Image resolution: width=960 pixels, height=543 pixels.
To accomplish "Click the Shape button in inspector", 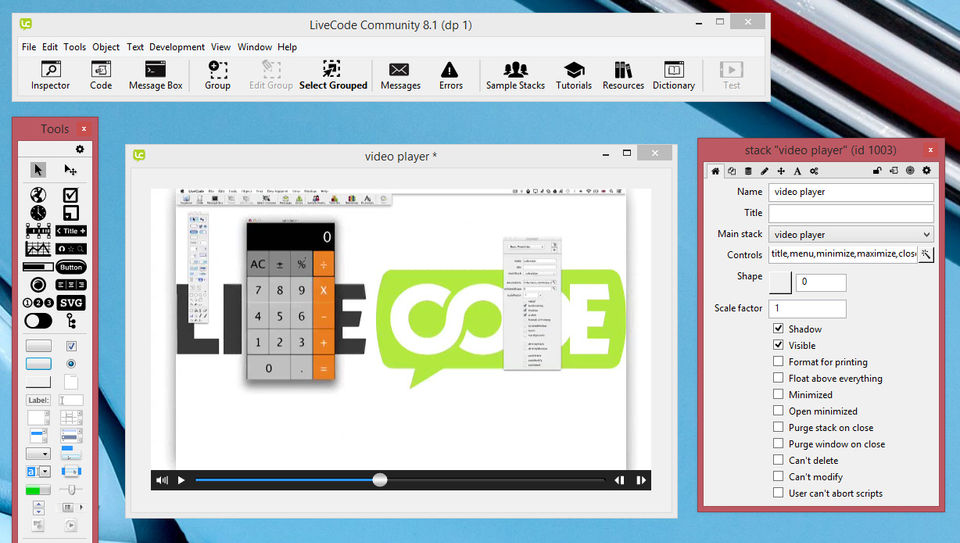I will 779,282.
